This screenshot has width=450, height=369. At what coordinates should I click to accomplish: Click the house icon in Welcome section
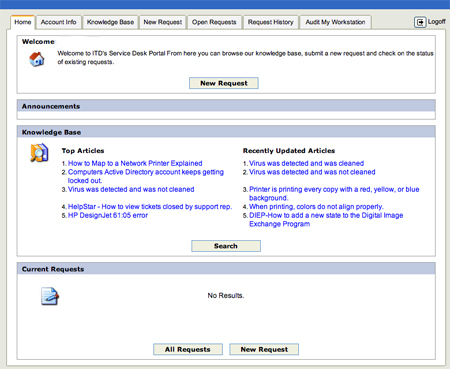tap(37, 59)
